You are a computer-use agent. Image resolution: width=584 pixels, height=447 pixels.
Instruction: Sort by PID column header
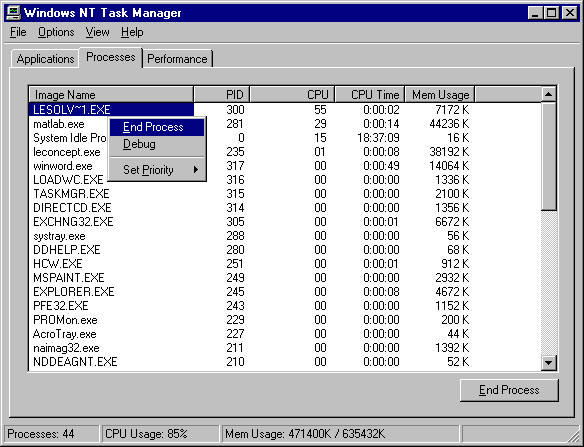point(221,95)
